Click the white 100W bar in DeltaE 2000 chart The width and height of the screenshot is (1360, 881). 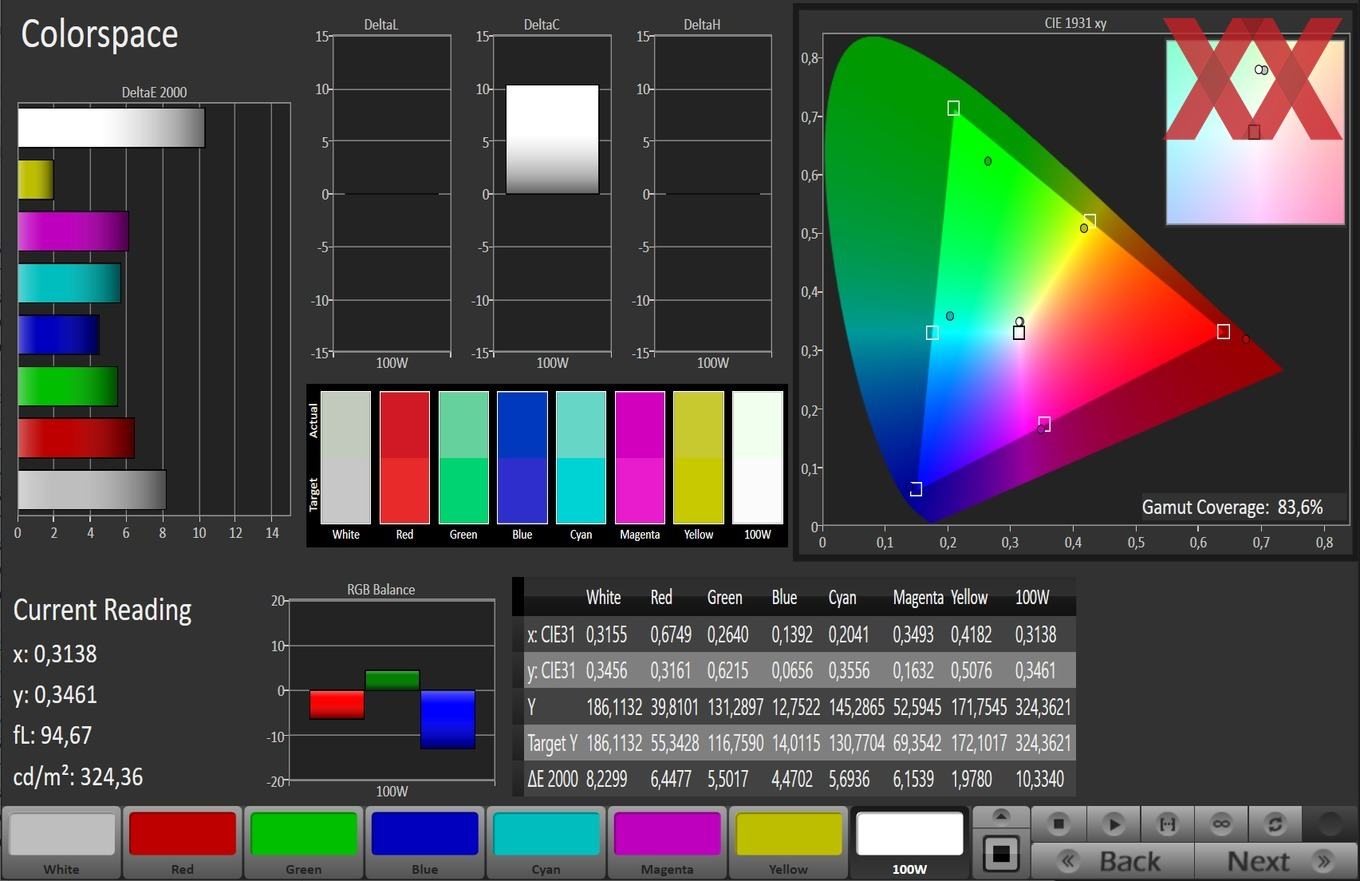pos(111,128)
